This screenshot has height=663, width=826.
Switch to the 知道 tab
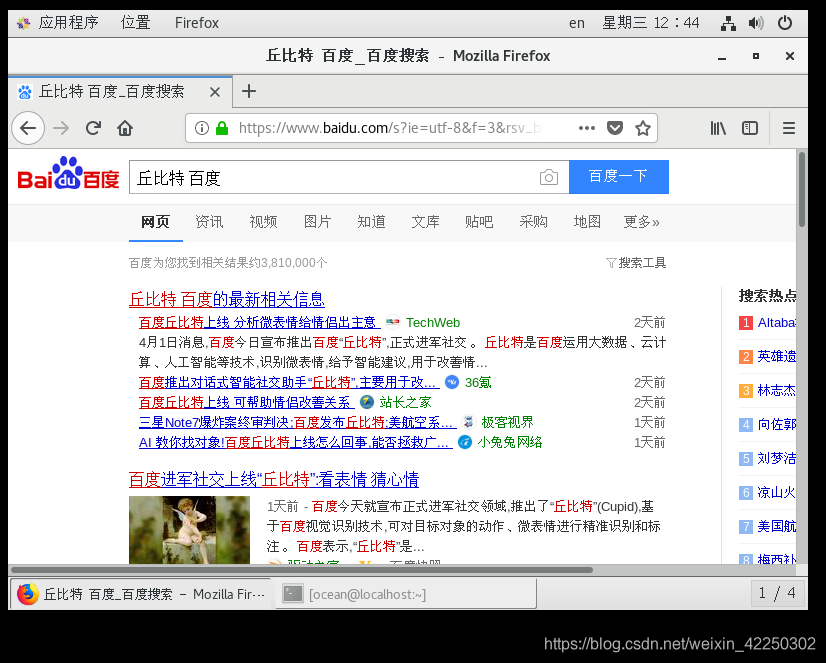pyautogui.click(x=371, y=222)
